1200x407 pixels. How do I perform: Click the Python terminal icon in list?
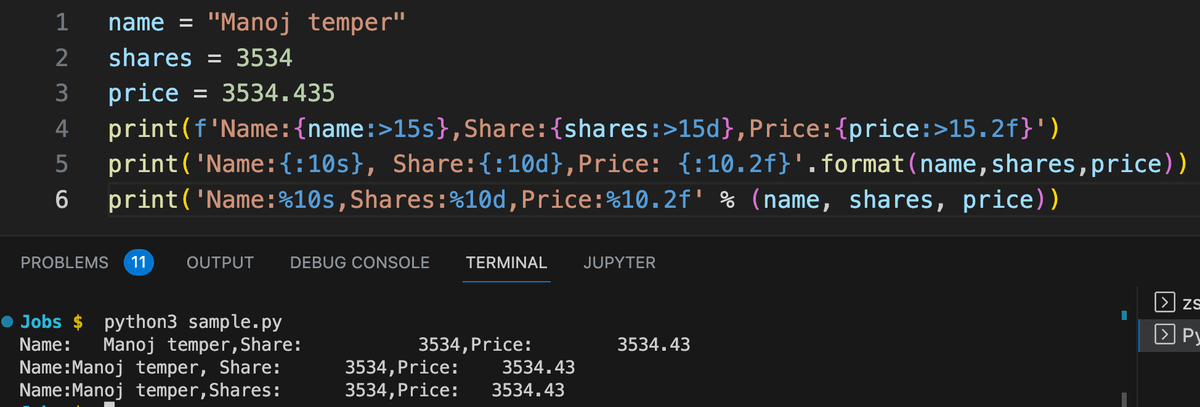(x=1163, y=333)
